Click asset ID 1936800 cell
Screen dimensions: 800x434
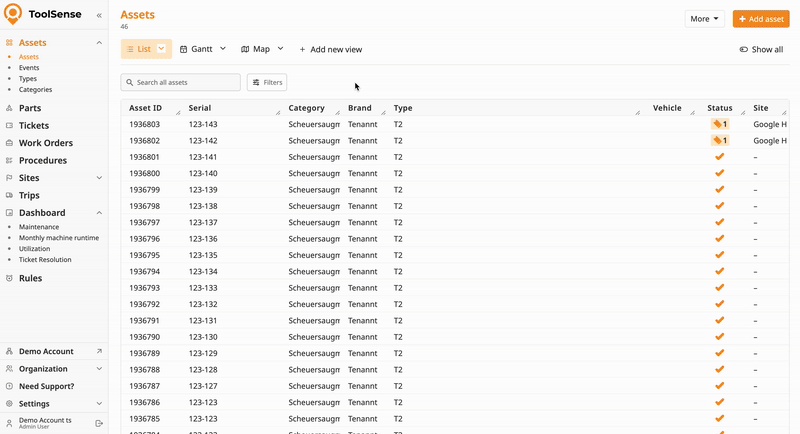tap(144, 173)
